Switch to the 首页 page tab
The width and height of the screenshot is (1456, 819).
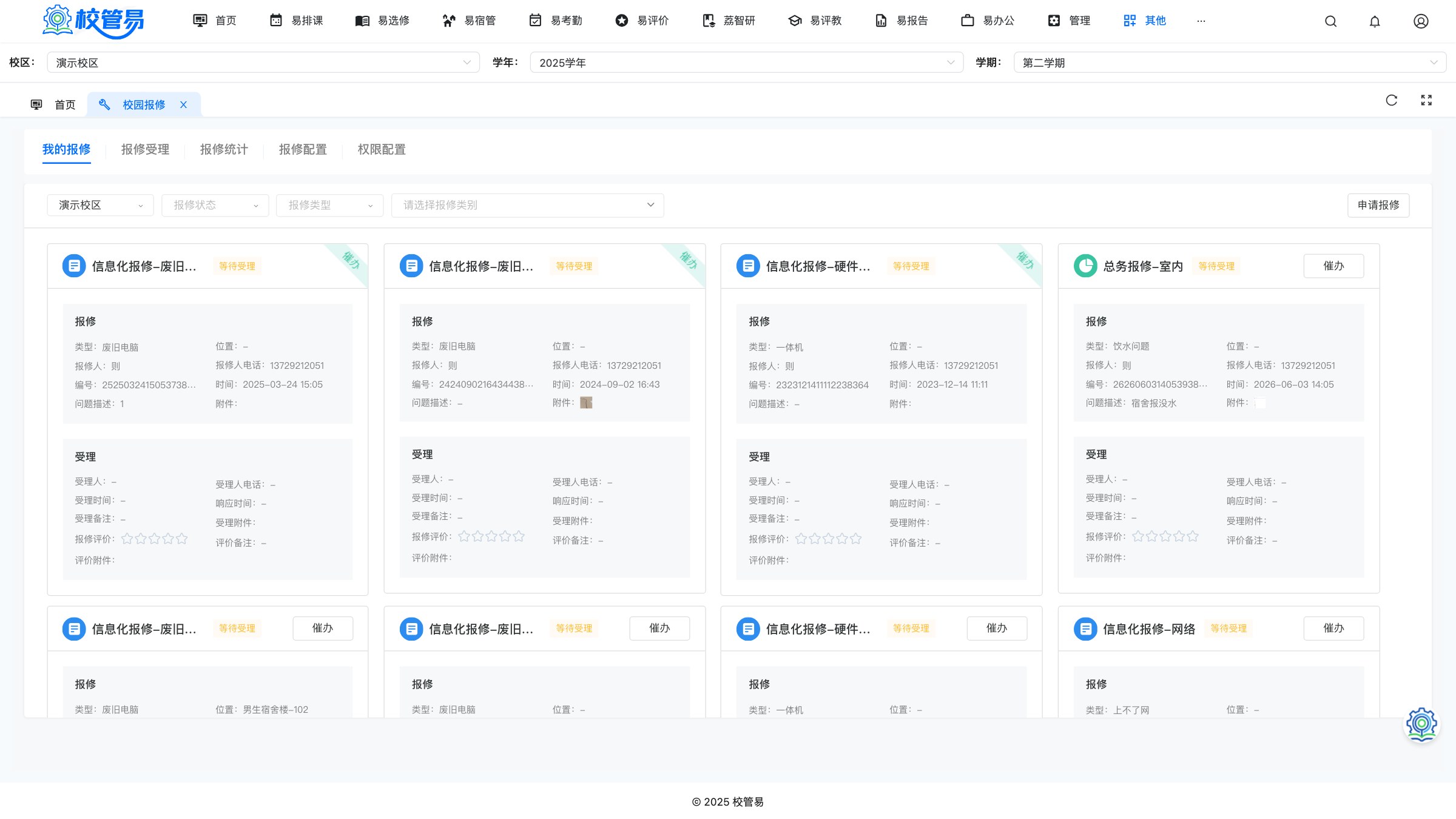click(53, 105)
